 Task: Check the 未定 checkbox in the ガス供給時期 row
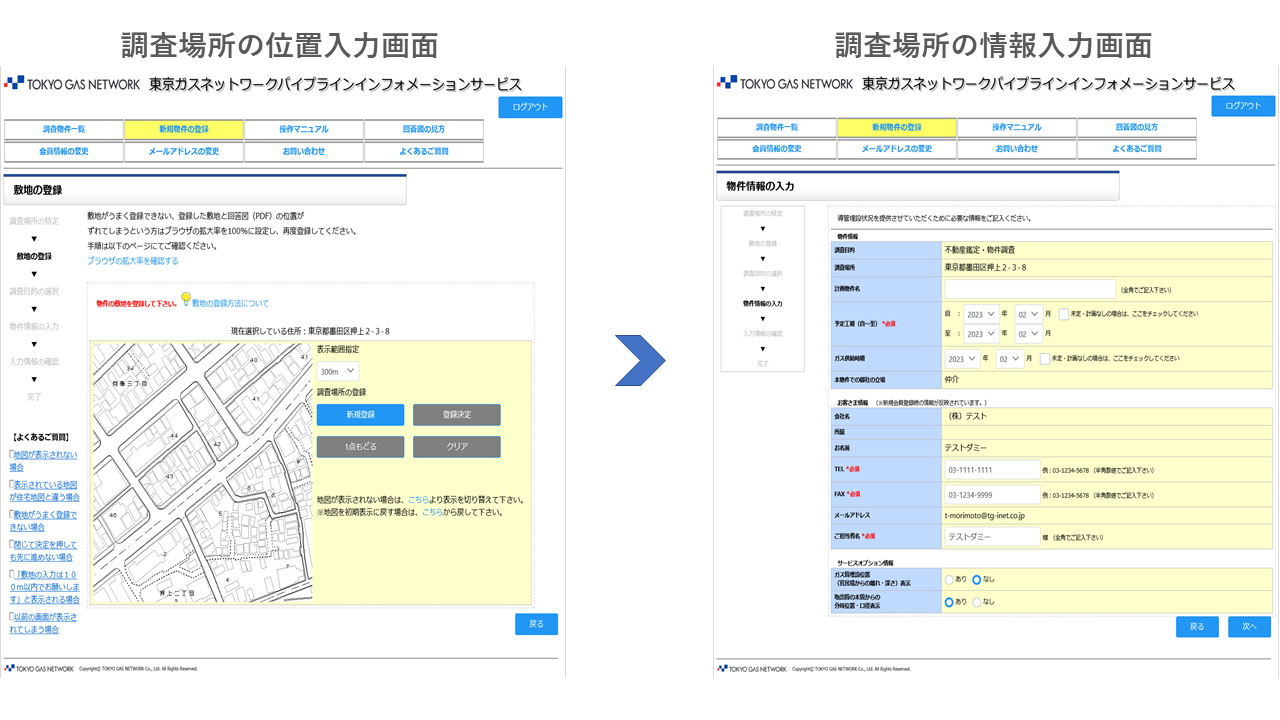(x=1045, y=359)
